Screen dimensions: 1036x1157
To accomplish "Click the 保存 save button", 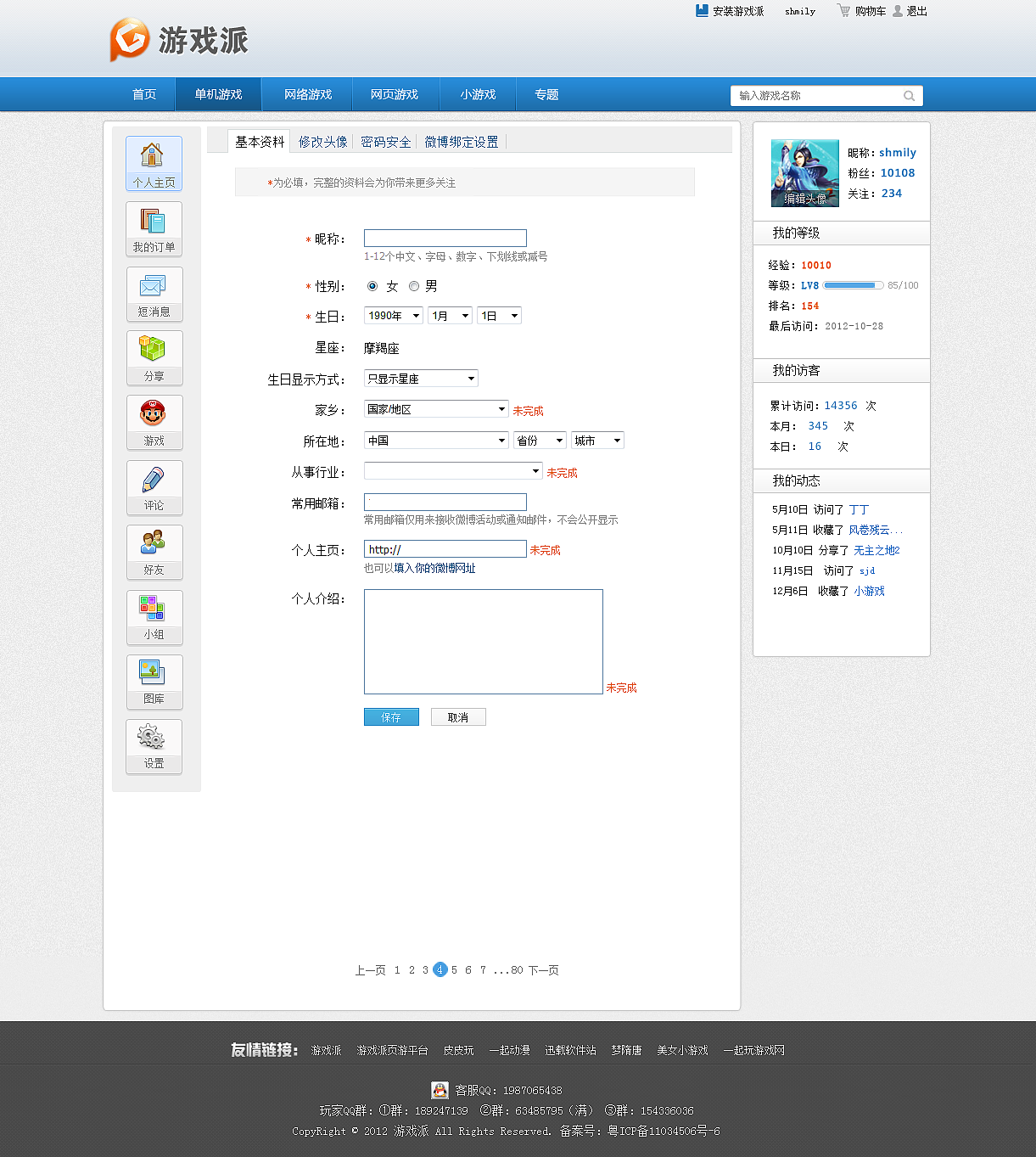I will click(x=391, y=717).
